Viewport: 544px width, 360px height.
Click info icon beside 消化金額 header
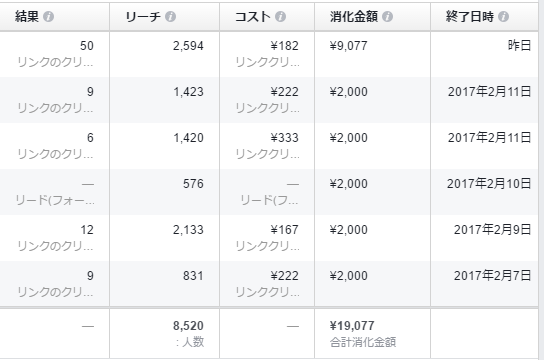[388, 17]
